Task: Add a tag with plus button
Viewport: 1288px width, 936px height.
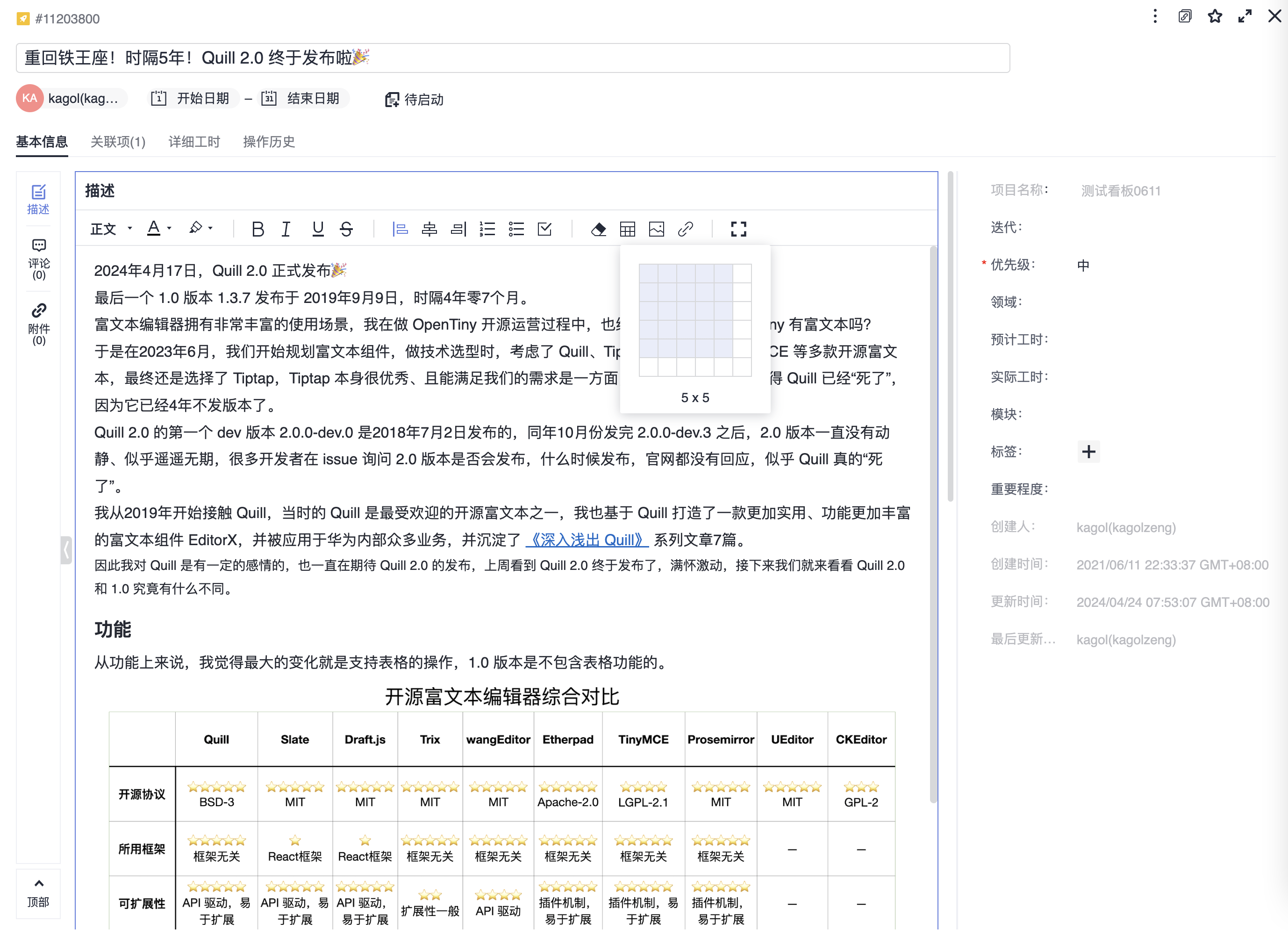Action: [1088, 452]
